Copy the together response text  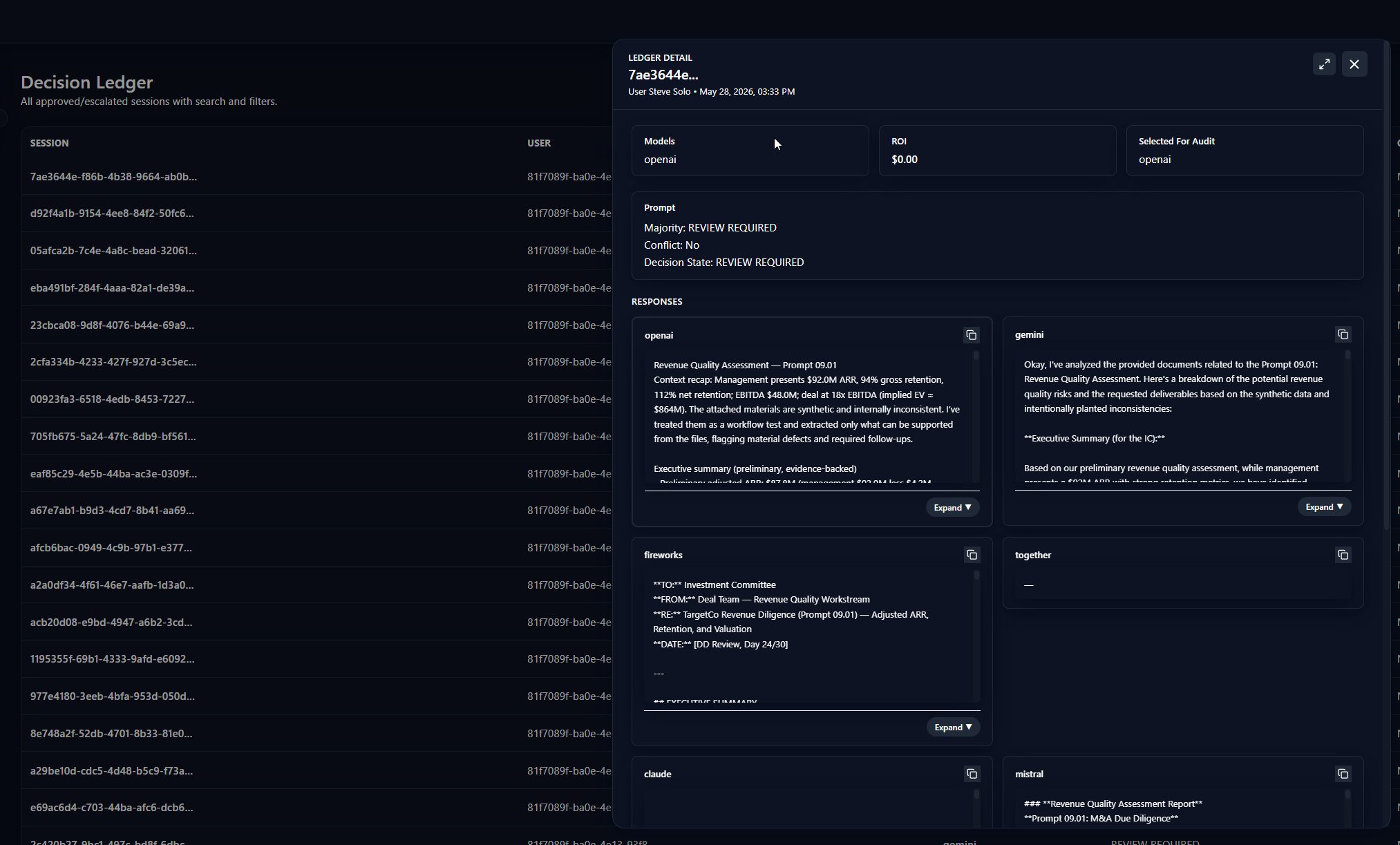(1343, 555)
